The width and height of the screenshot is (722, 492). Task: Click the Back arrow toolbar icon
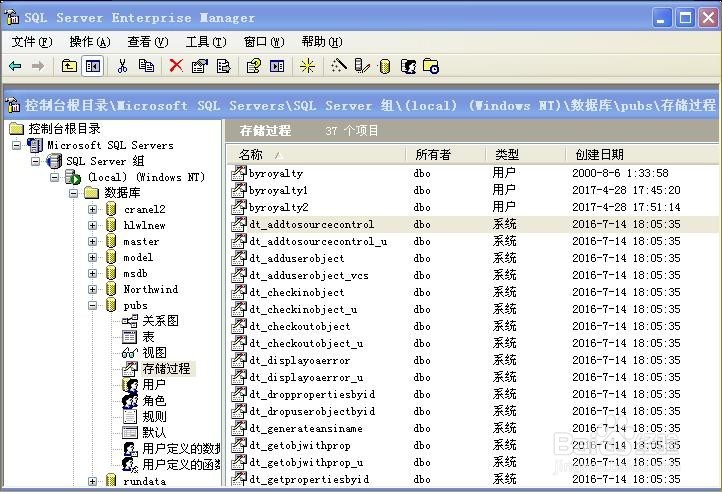tap(15, 66)
